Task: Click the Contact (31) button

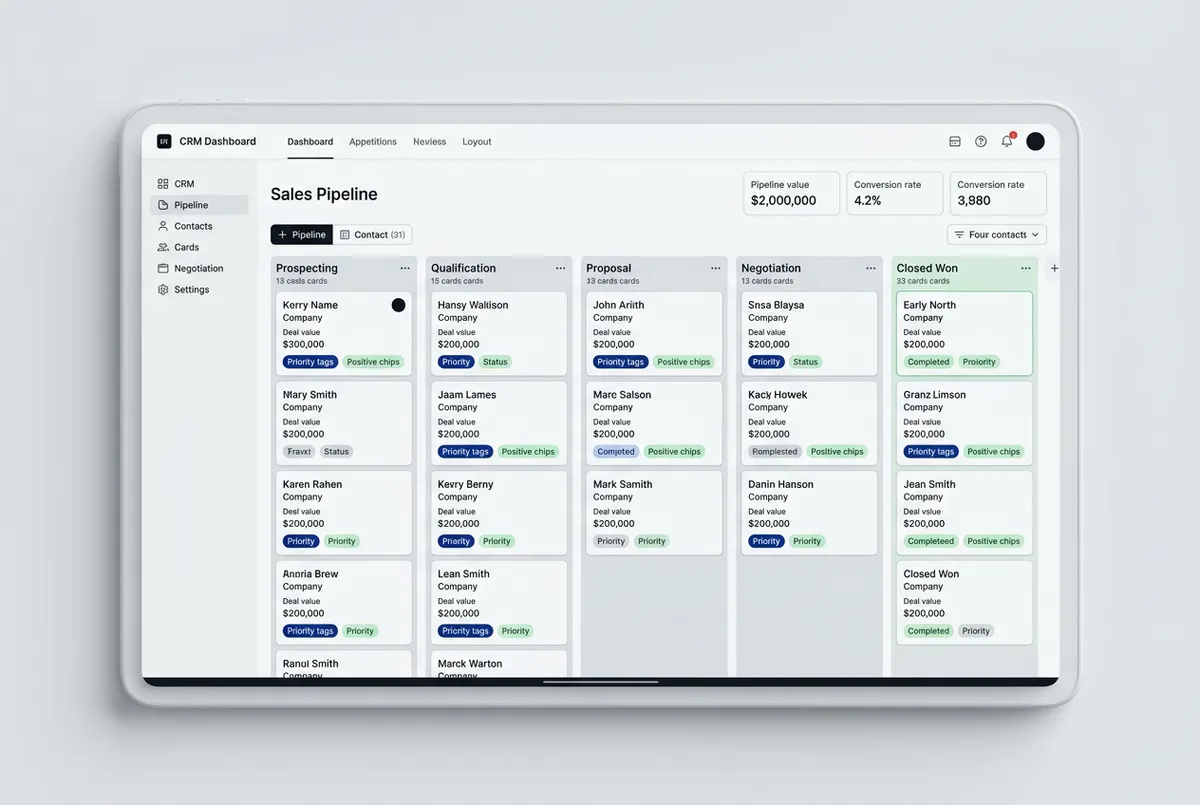Action: click(372, 235)
